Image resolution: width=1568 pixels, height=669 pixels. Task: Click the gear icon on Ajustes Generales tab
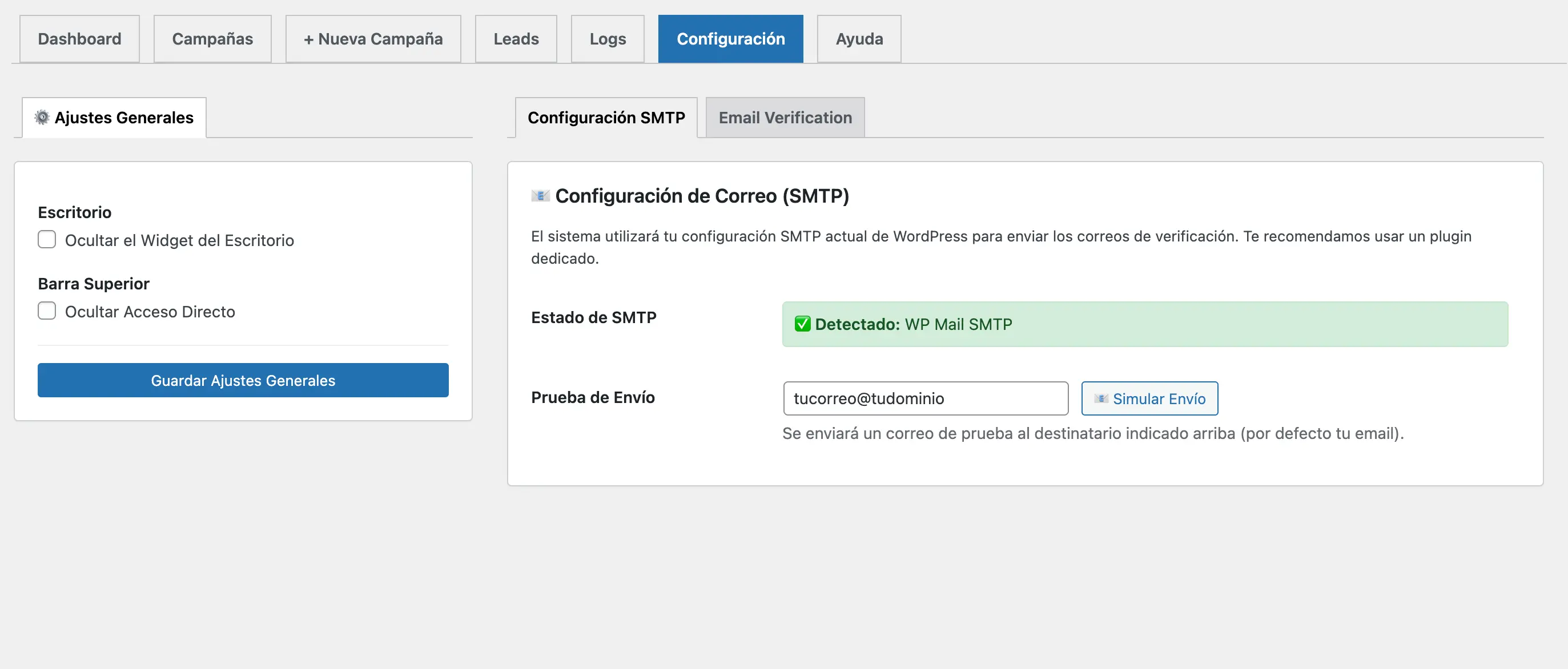tap(41, 118)
